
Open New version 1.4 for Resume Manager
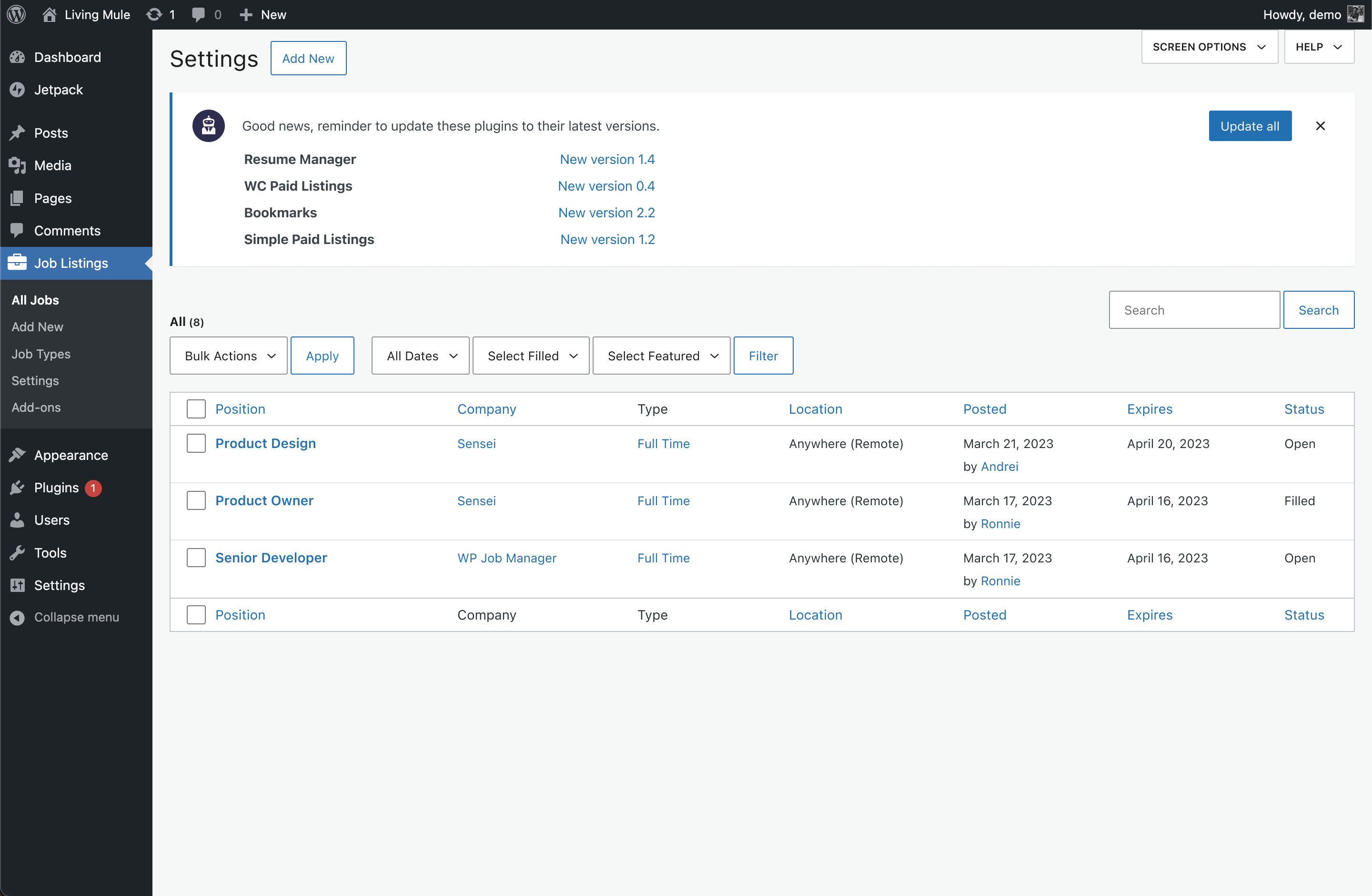(607, 159)
